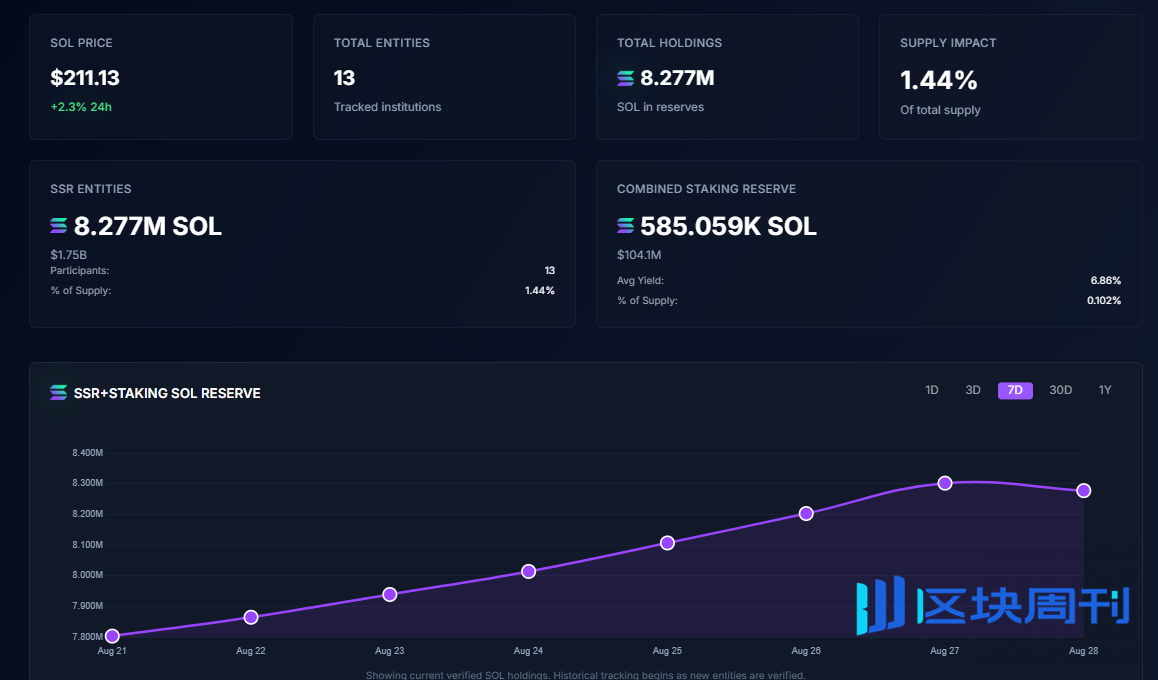
Task: Click the Supply Impact 1.44% card
Action: [x=1010, y=77]
